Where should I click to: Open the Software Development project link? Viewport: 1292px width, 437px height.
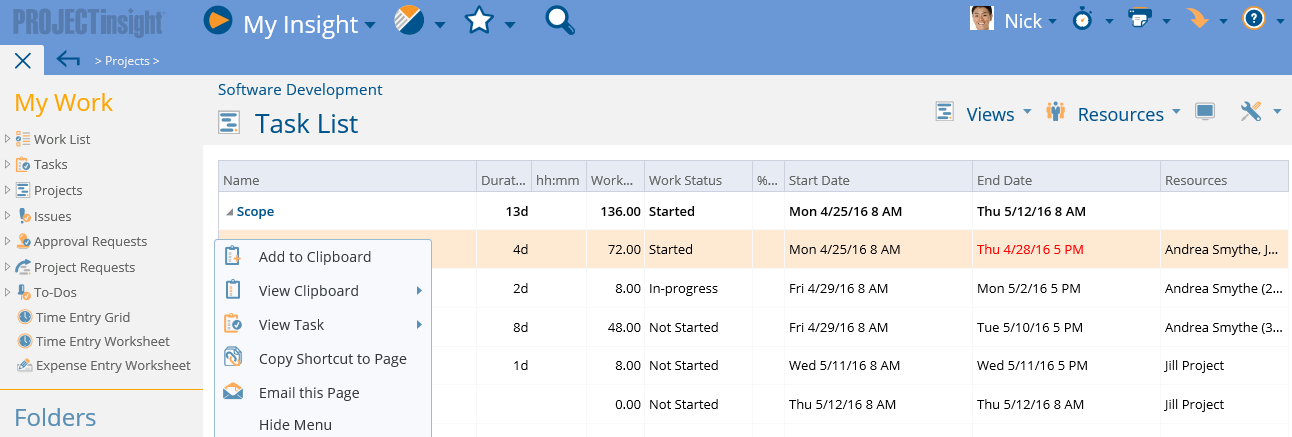pos(300,89)
